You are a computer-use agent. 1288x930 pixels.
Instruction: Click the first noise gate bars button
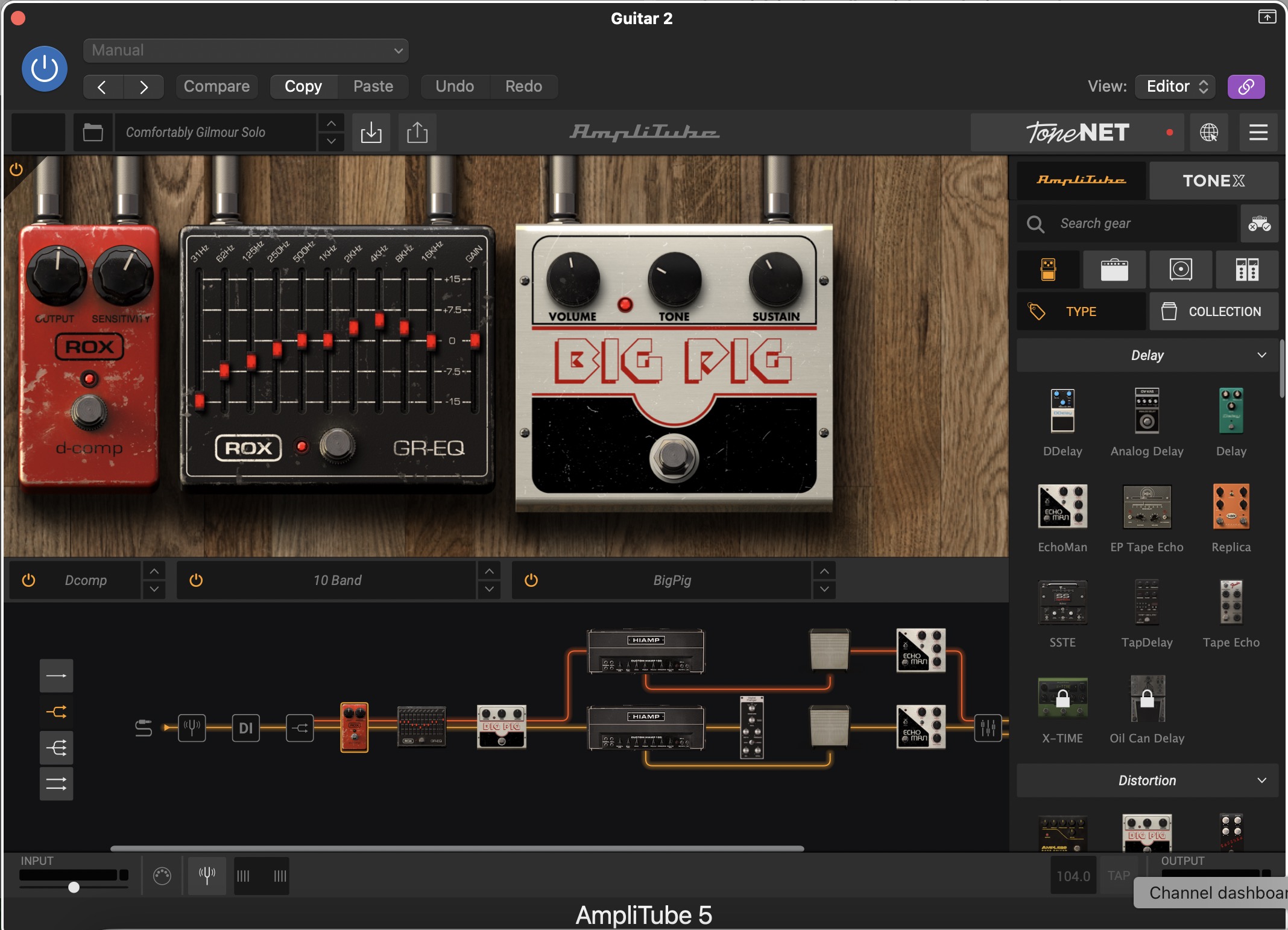click(243, 876)
